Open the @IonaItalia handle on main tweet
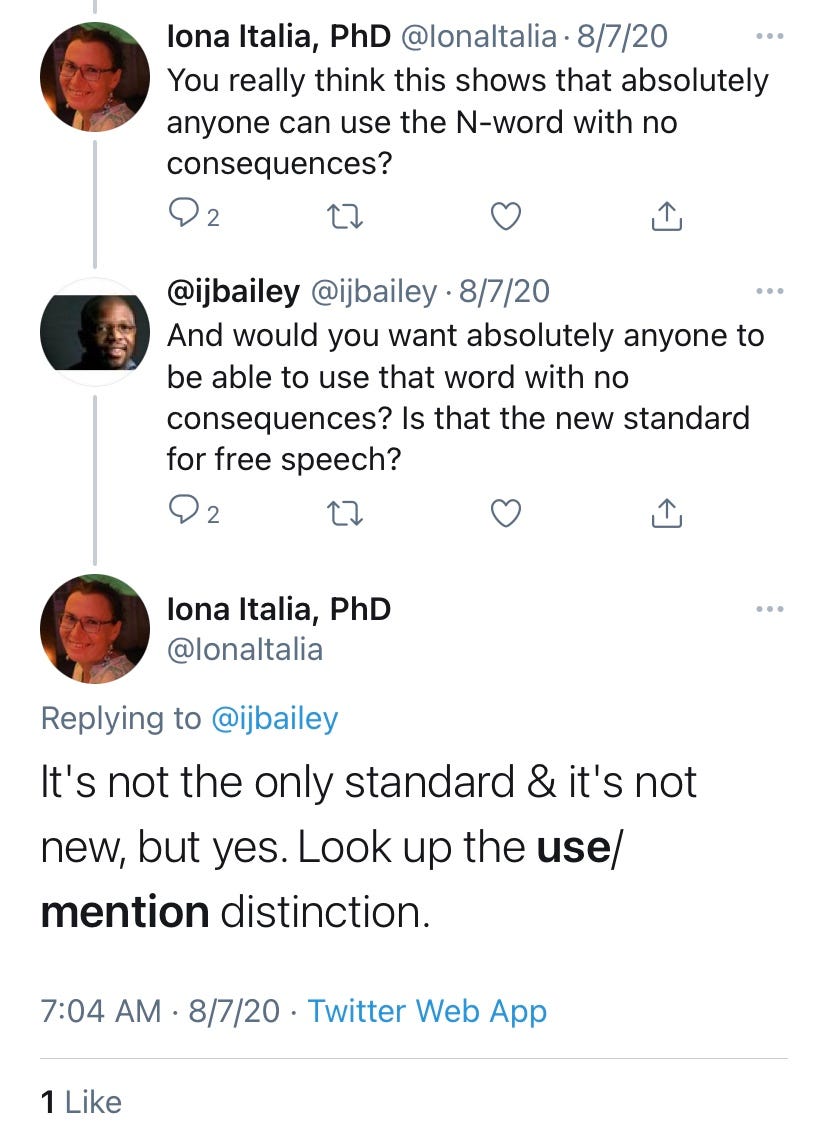This screenshot has width=828, height=1129. coord(245,650)
